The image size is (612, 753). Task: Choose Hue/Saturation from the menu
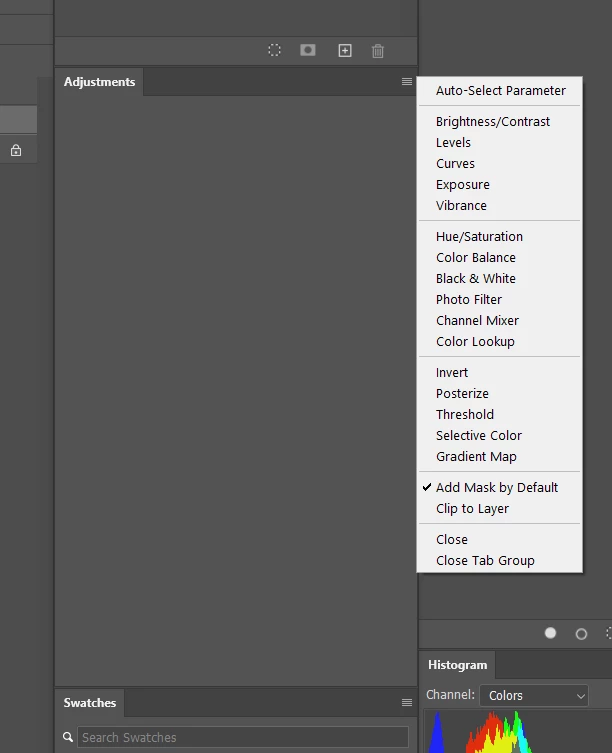tap(500, 236)
